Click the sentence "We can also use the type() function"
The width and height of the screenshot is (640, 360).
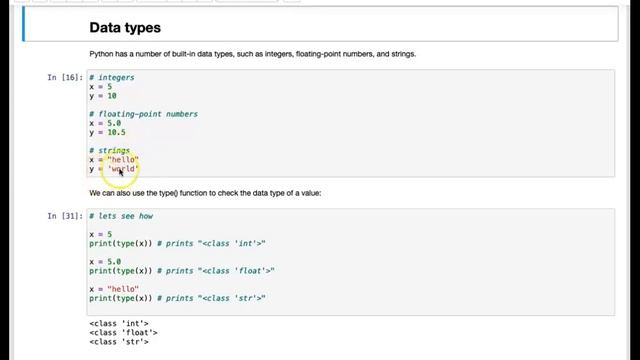pyautogui.click(x=205, y=193)
